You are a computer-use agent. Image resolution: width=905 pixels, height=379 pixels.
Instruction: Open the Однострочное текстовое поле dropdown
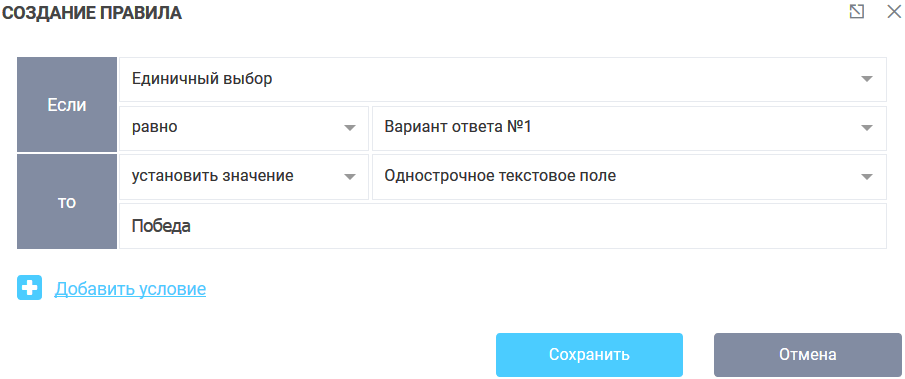pos(629,177)
